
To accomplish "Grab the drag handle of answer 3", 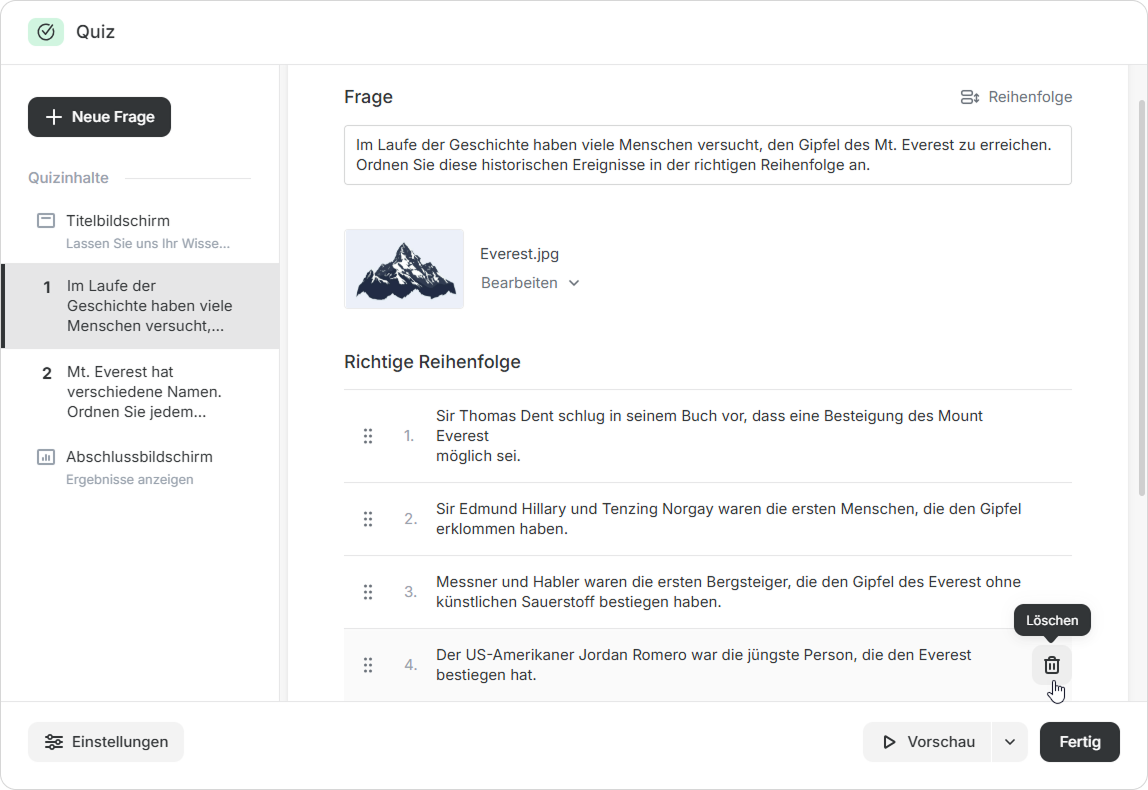I will 368,592.
